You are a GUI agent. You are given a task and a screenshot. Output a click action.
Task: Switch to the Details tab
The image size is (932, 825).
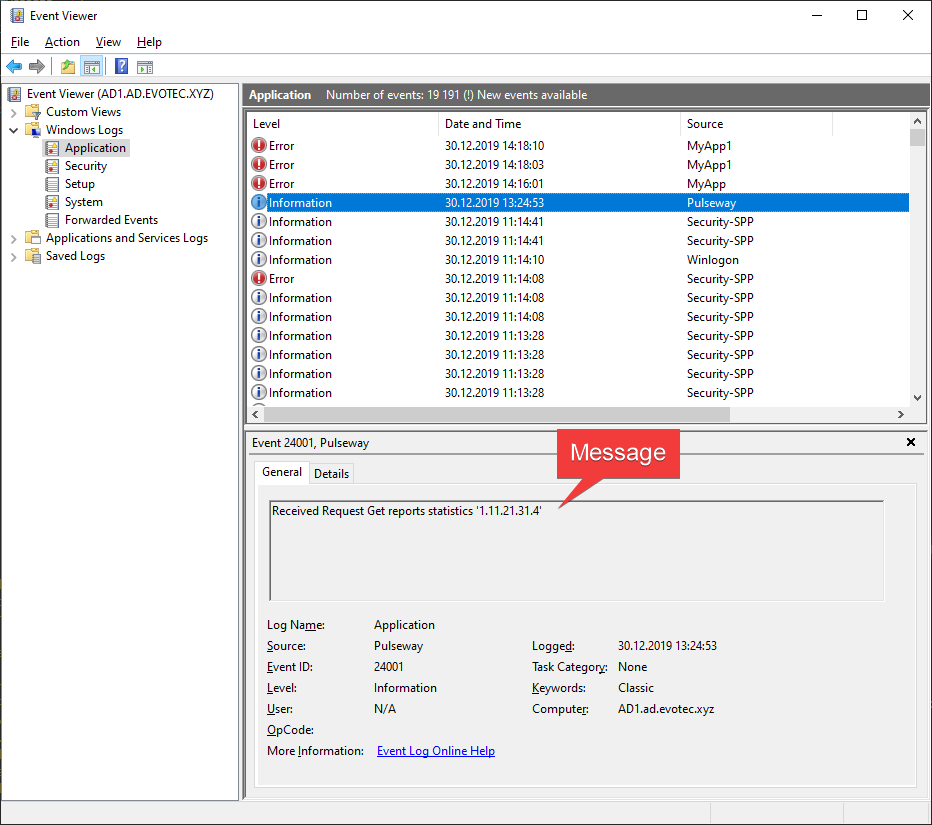click(x=331, y=473)
